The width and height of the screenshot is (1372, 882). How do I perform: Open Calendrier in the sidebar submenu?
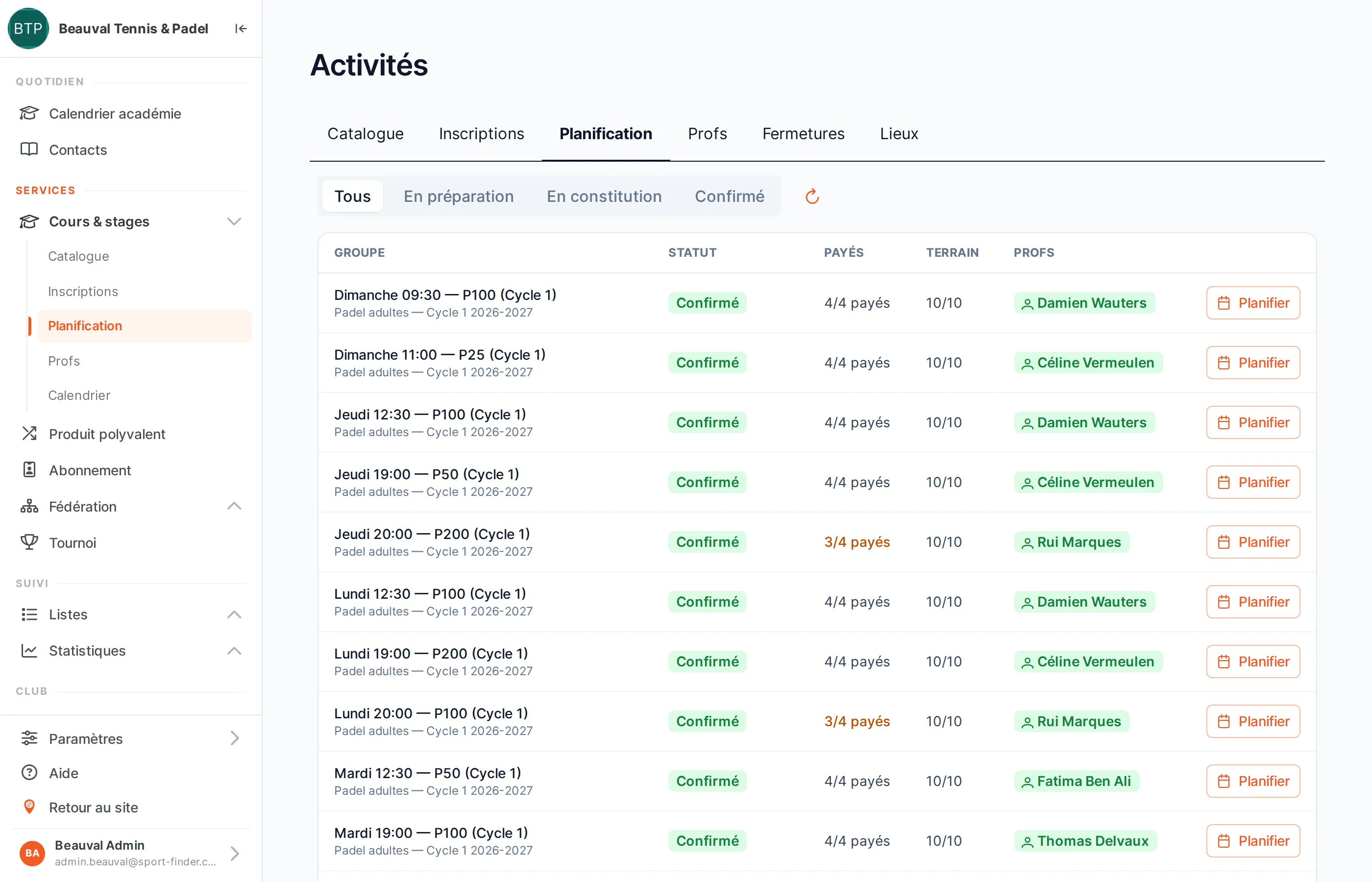pyautogui.click(x=79, y=395)
